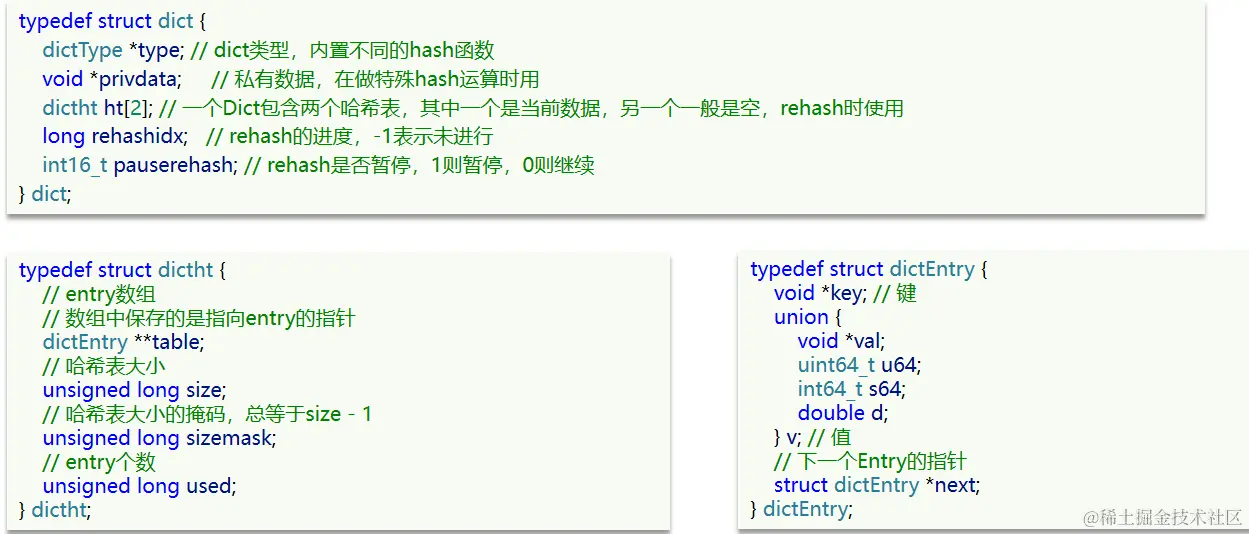Viewport: 1249px width, 534px height.
Task: Click the '// 哈希表大小' comment line
Action: pos(104,366)
